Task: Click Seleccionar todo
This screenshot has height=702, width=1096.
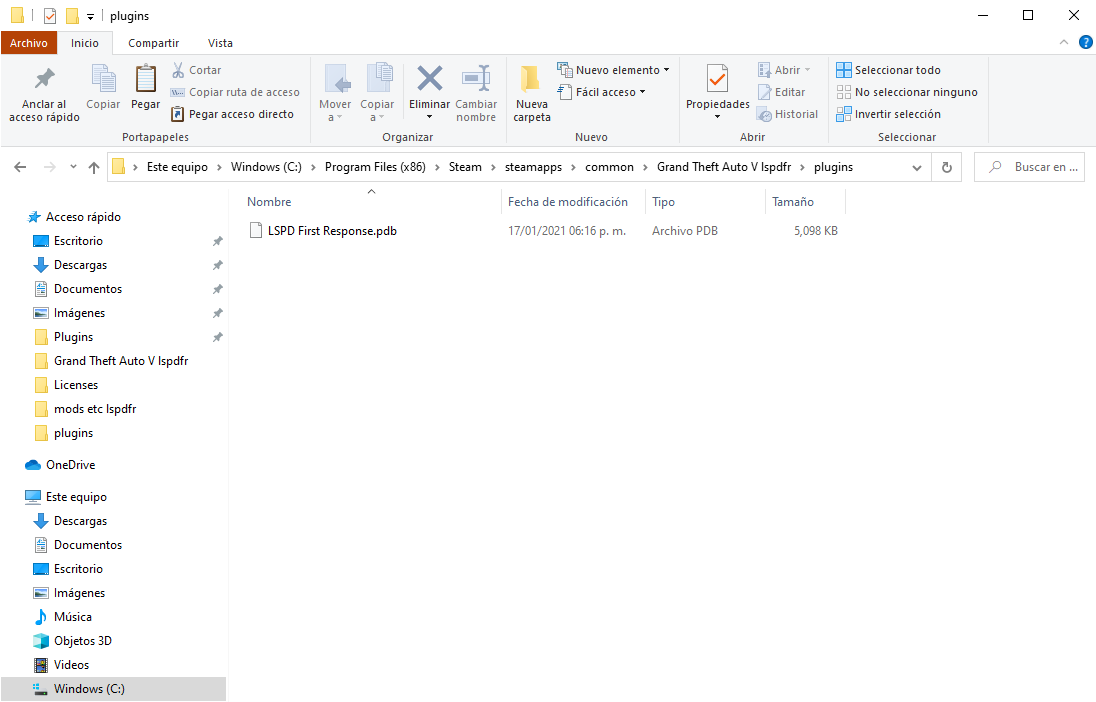Action: [x=888, y=70]
